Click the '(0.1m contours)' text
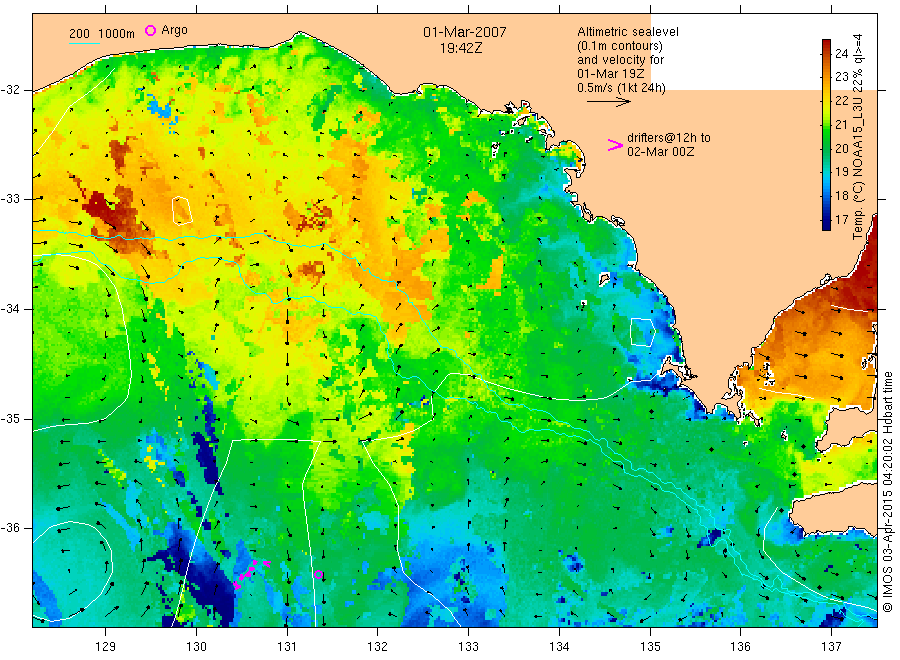Image resolution: width=900 pixels, height=660 pixels. 620,46
